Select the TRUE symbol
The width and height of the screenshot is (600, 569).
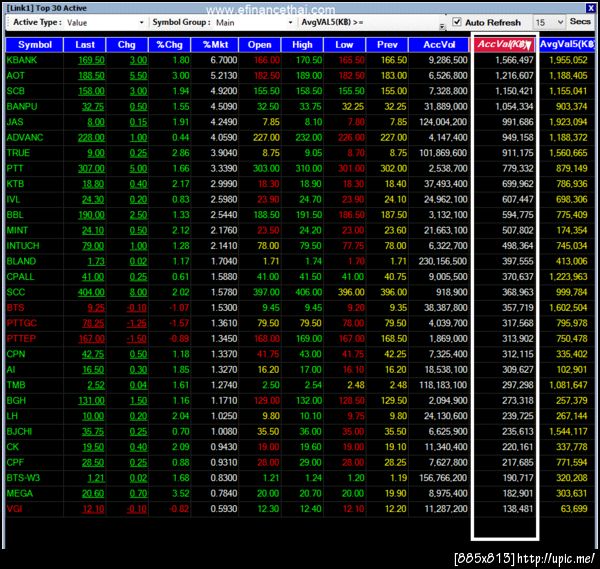click(x=18, y=153)
